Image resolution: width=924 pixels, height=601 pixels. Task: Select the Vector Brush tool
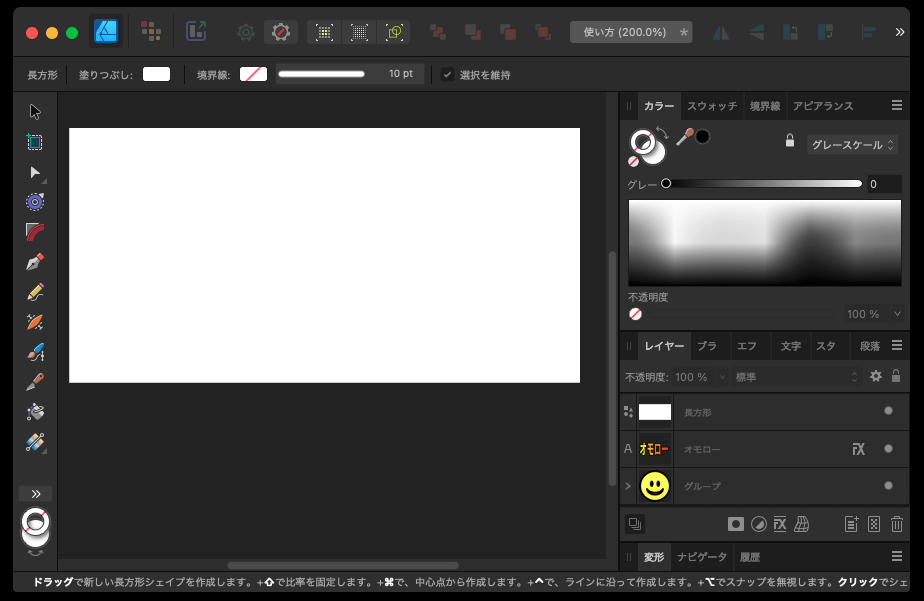click(x=34, y=321)
